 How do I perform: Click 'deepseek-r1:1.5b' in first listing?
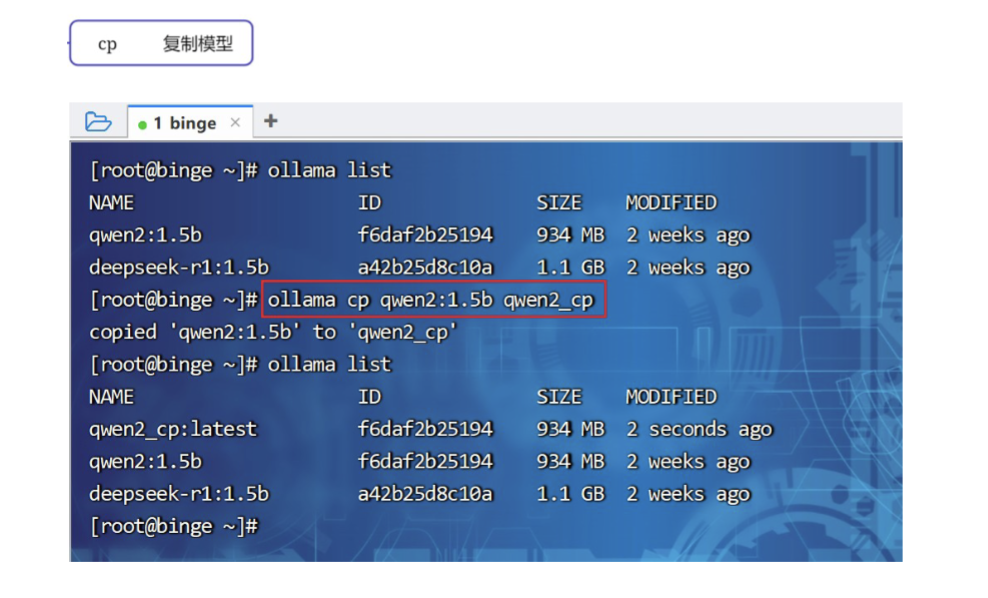[179, 267]
